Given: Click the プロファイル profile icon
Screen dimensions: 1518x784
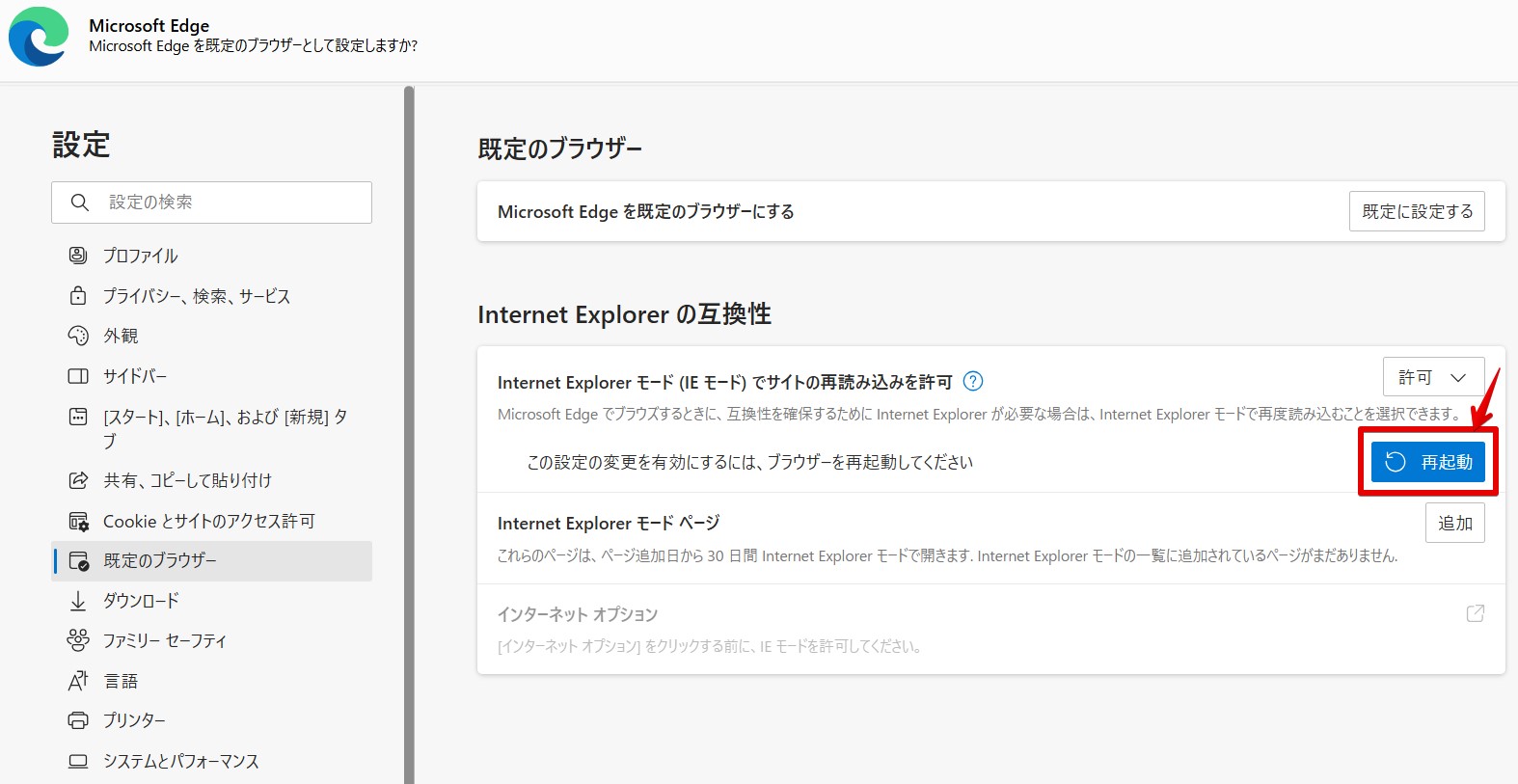Looking at the screenshot, I should (x=78, y=256).
